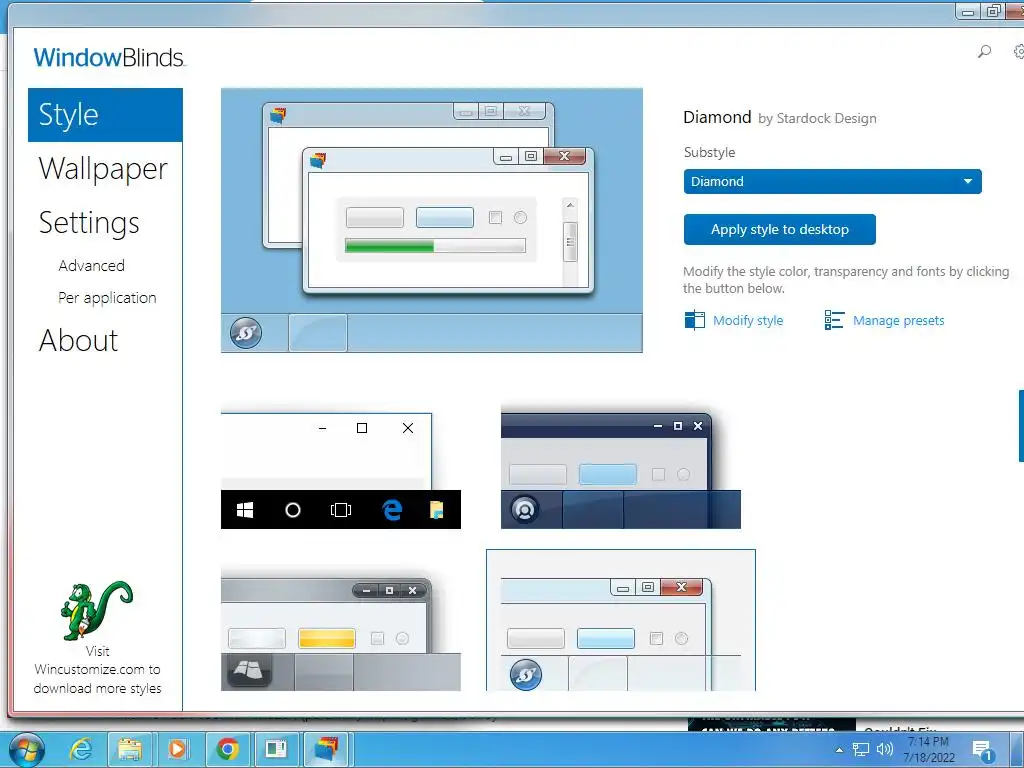Click the Edge icon in Windows 10 thumbnail
Image resolution: width=1024 pixels, height=768 pixels.
392,510
